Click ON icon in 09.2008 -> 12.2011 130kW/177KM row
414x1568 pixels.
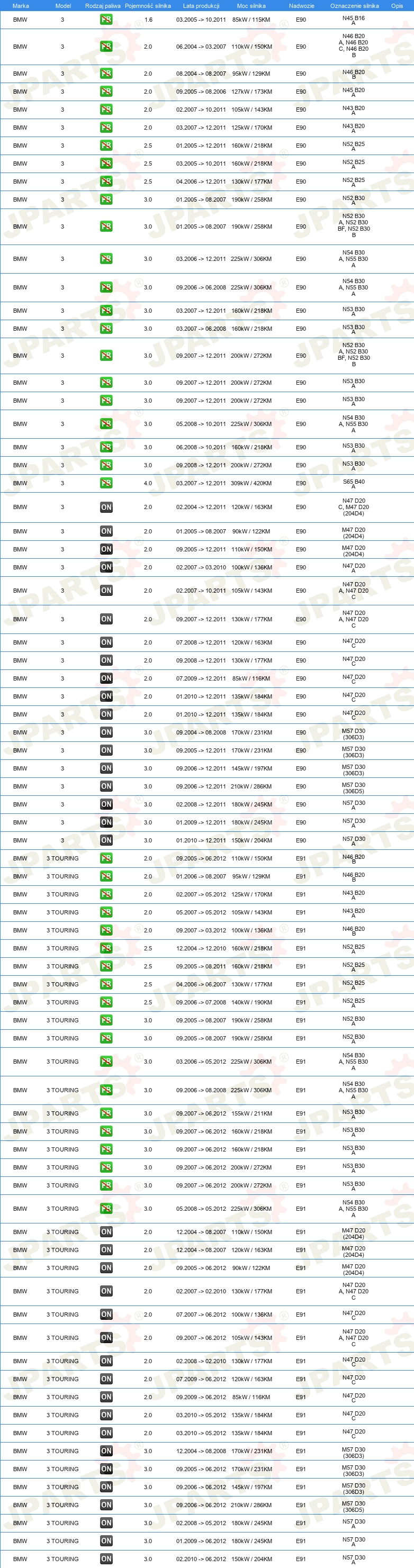tap(106, 660)
